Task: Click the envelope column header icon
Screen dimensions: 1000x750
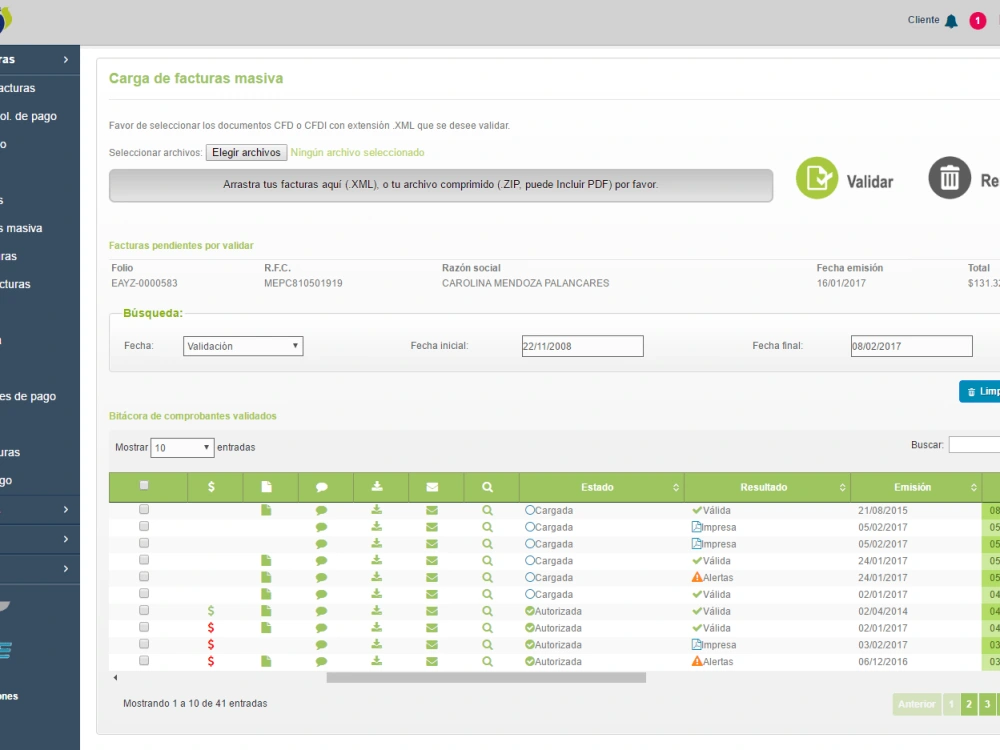Action: click(x=432, y=487)
